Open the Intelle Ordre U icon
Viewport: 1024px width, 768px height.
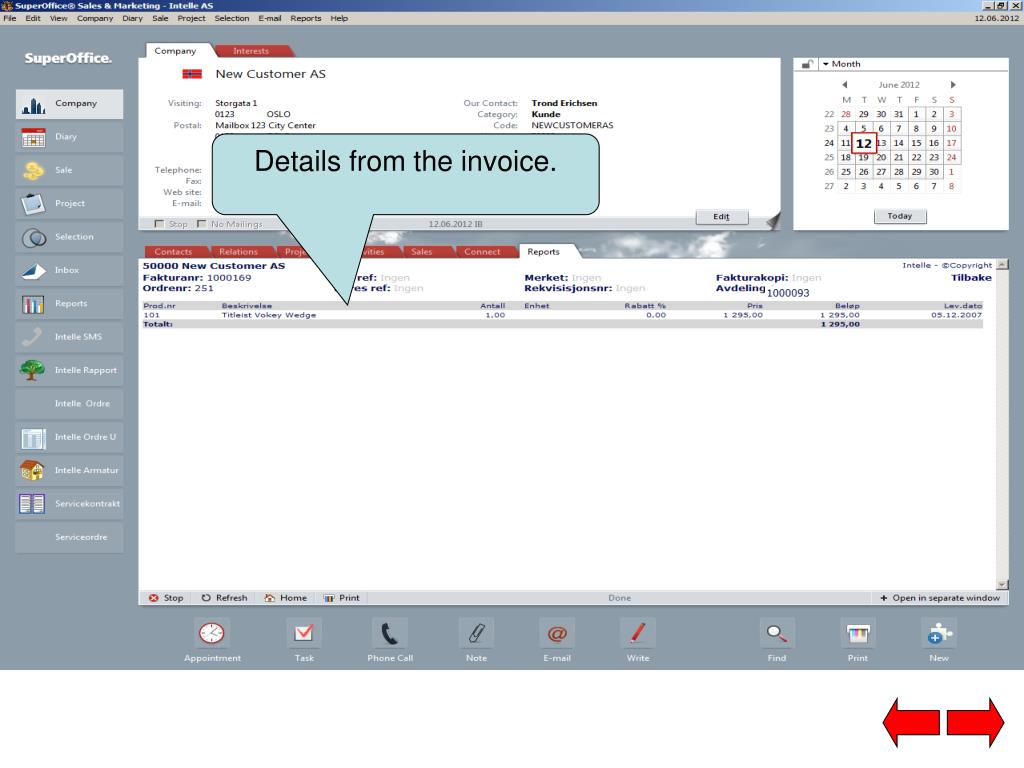coord(33,438)
